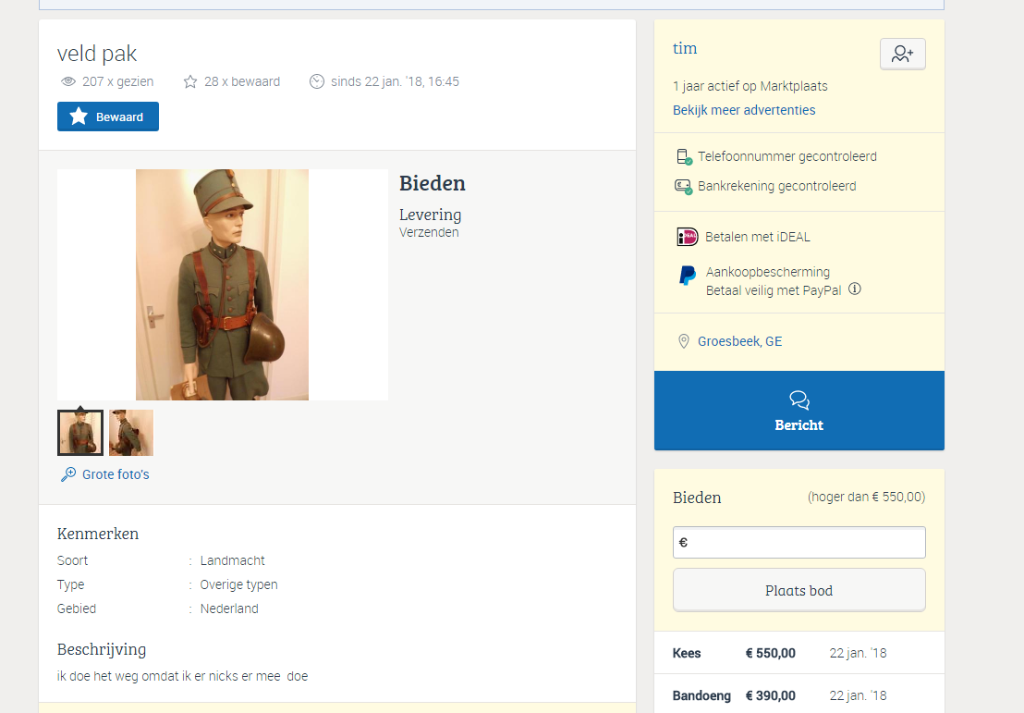Click Bankrekening gecontroleerd text
Image resolution: width=1024 pixels, height=713 pixels.
[776, 186]
